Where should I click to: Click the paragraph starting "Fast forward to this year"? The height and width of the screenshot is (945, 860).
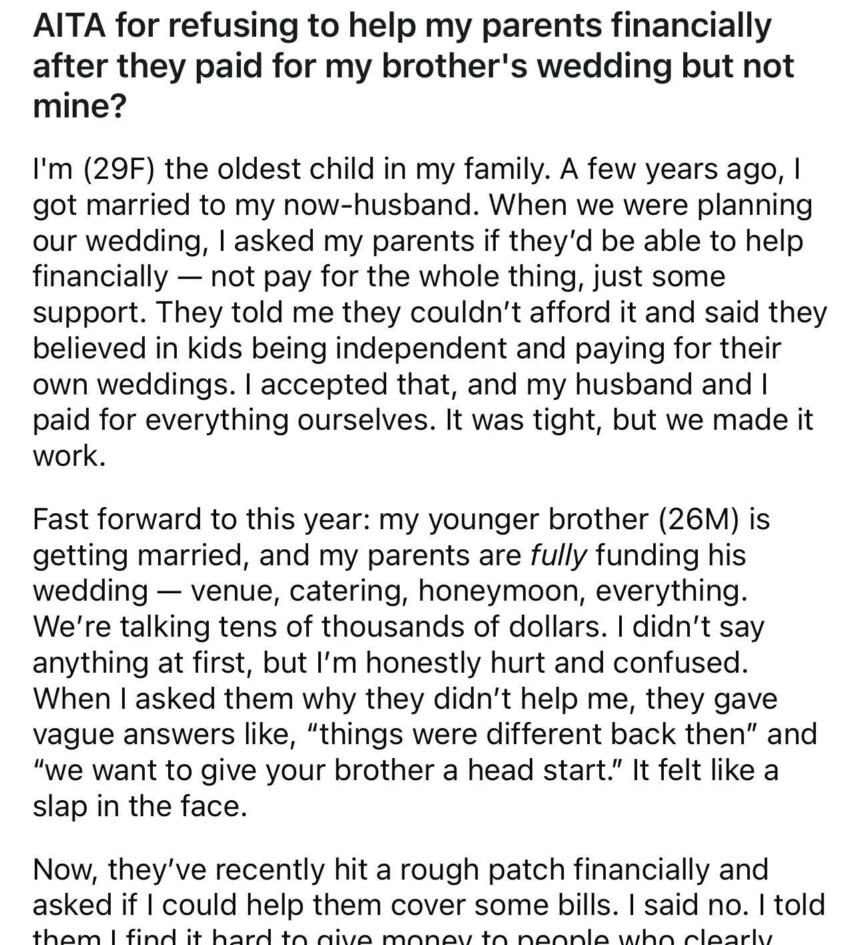point(420,662)
